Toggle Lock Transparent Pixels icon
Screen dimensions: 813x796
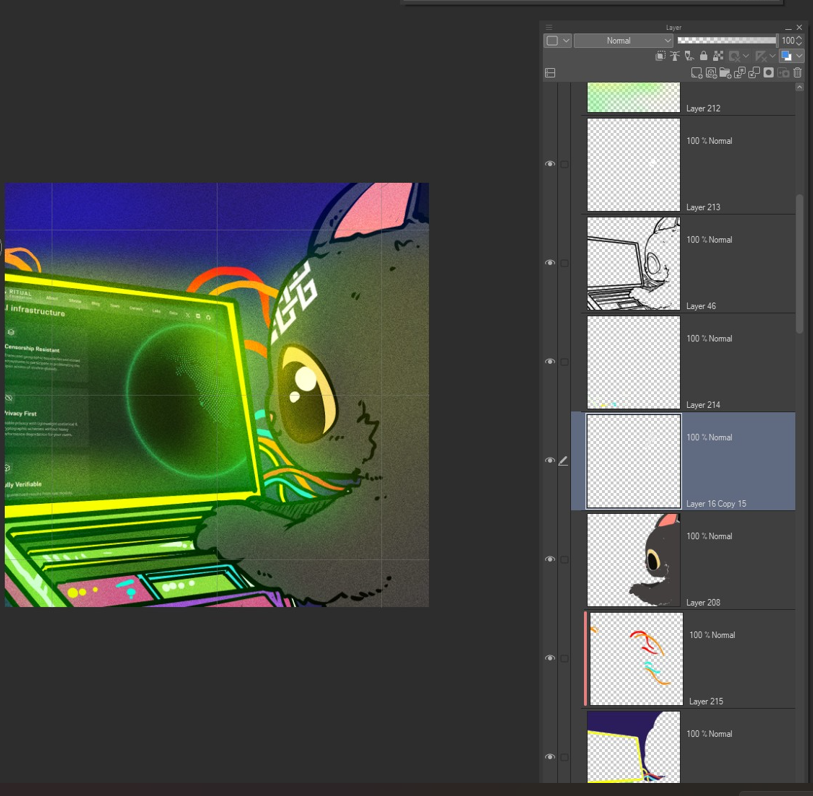tap(718, 56)
